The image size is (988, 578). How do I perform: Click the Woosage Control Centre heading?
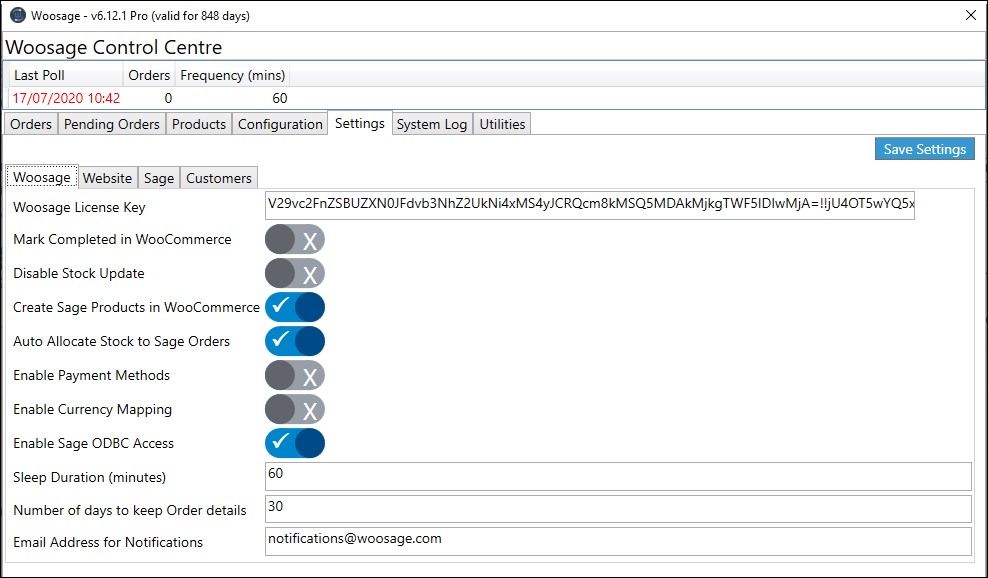(x=114, y=47)
